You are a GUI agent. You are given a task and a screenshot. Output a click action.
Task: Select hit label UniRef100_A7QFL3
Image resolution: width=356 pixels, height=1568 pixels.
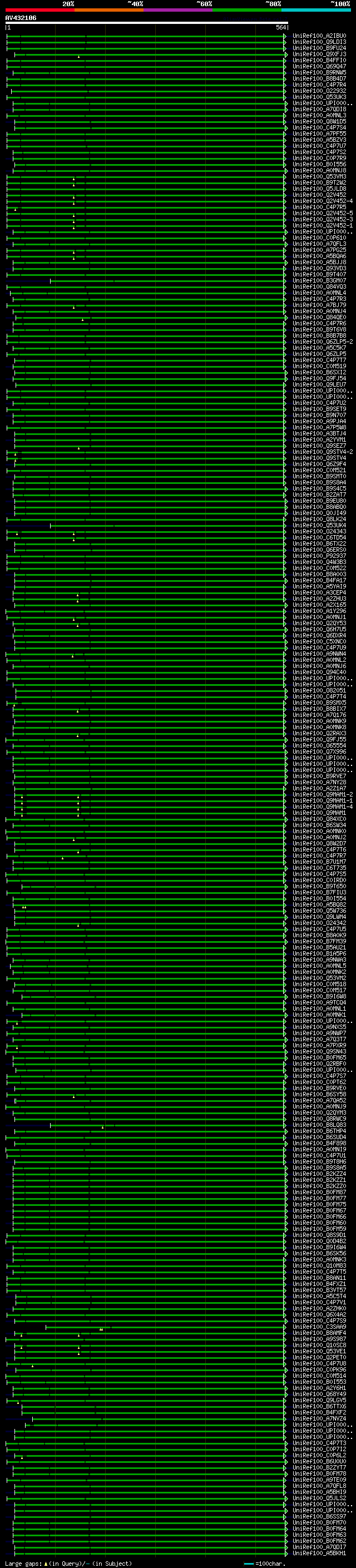point(319,244)
